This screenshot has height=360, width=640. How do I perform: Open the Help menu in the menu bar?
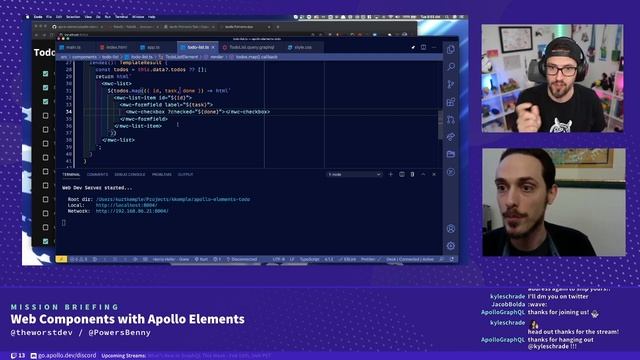(x=151, y=17)
